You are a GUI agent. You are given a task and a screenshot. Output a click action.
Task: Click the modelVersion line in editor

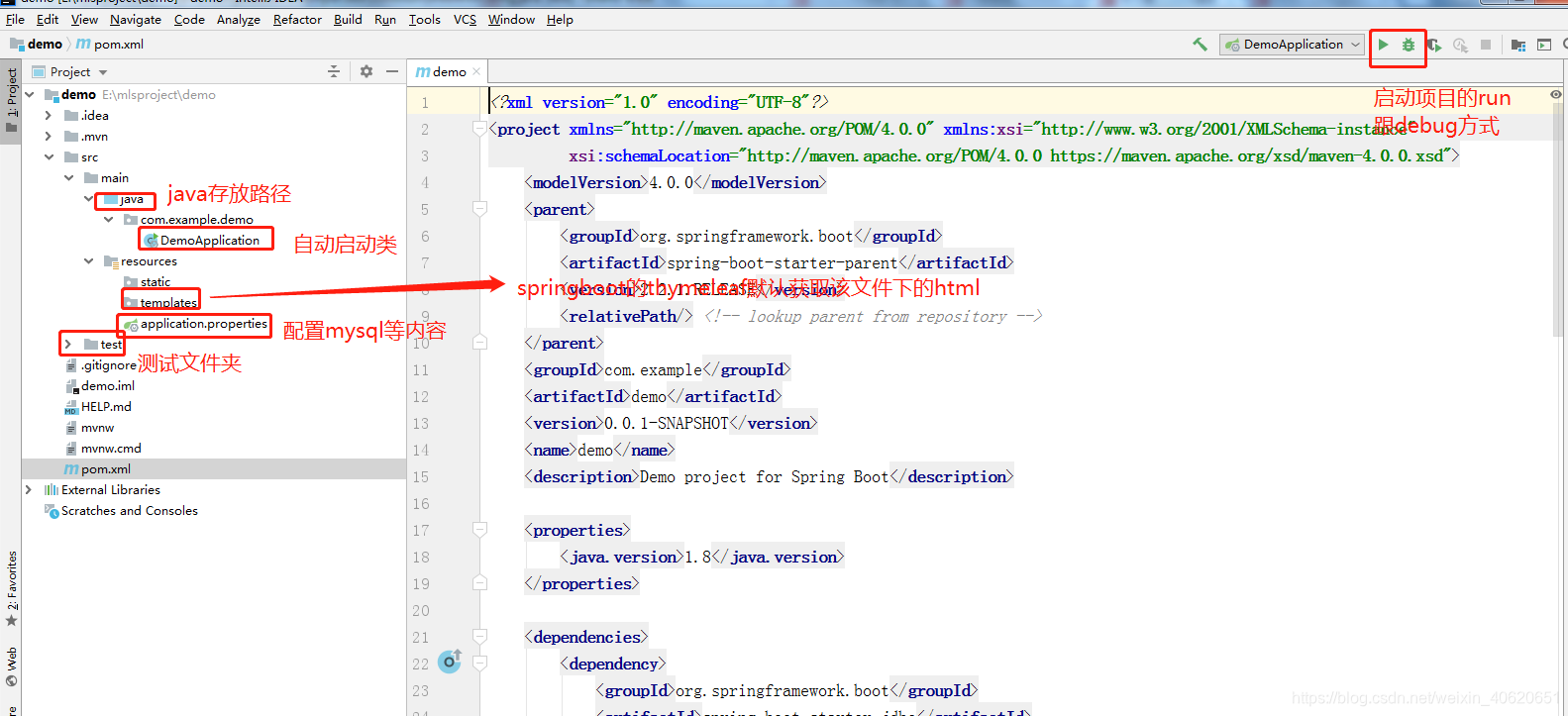tap(676, 182)
